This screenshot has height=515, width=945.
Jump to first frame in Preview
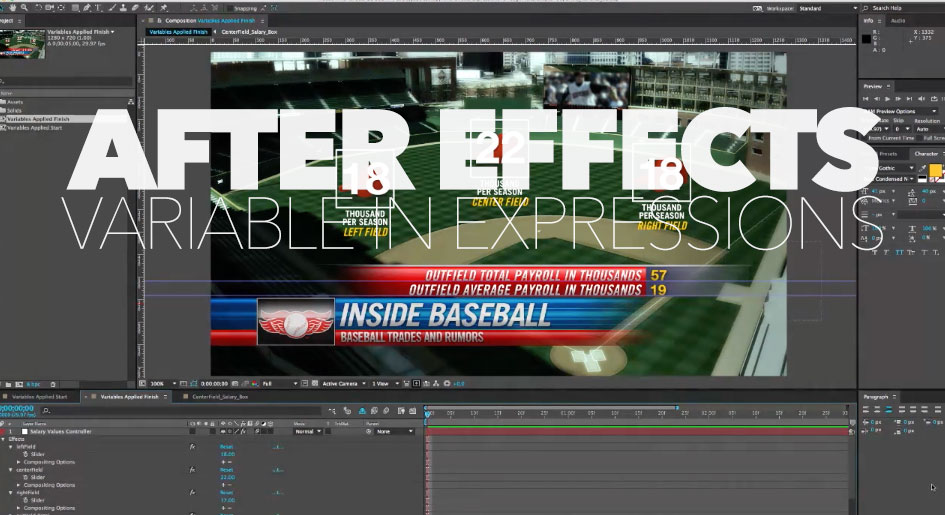pos(866,99)
